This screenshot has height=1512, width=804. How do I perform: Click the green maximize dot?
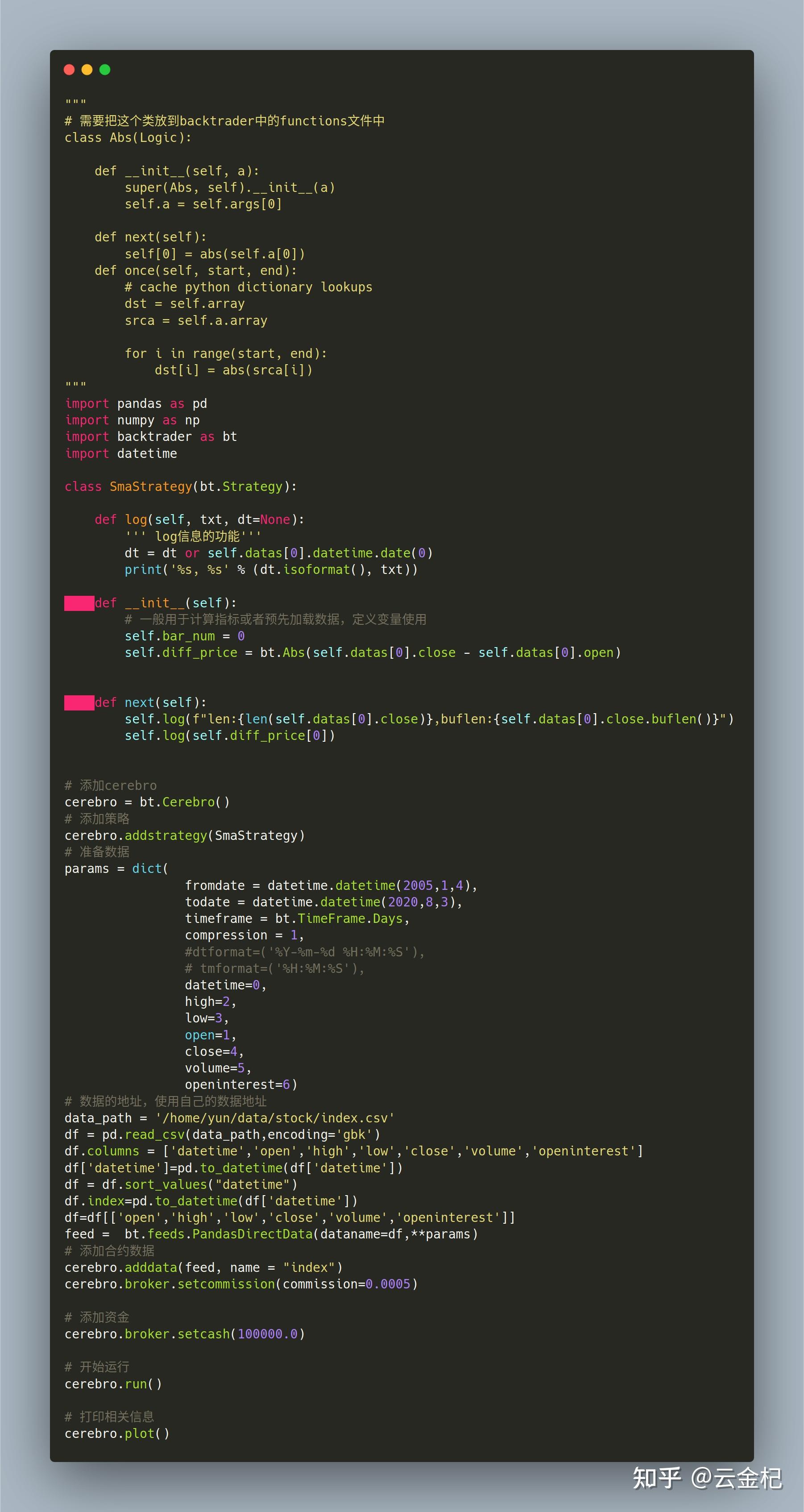pyautogui.click(x=105, y=70)
